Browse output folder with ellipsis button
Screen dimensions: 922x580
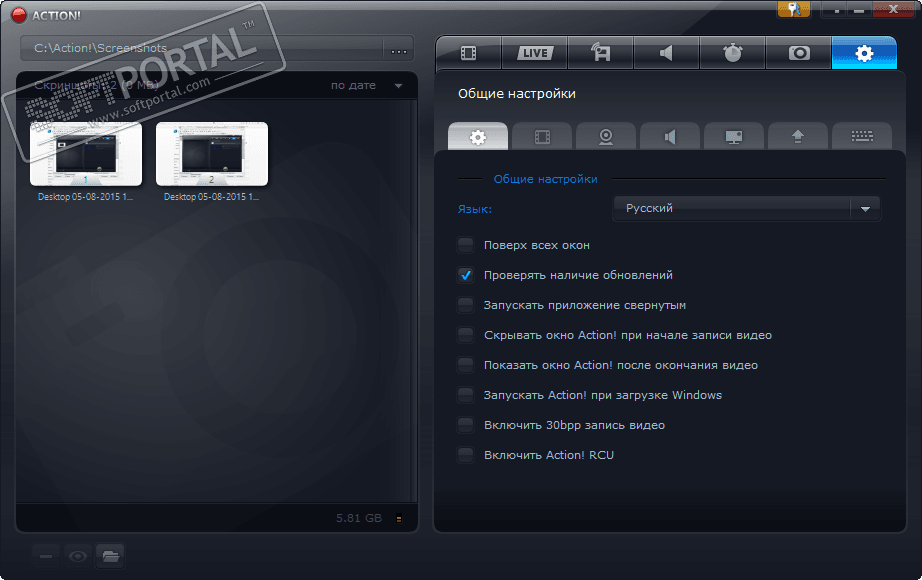tap(399, 51)
